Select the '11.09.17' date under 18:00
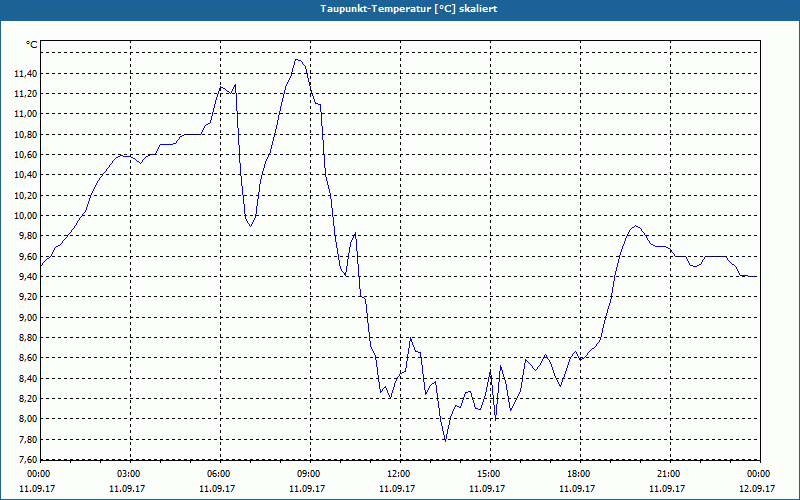 (x=577, y=489)
